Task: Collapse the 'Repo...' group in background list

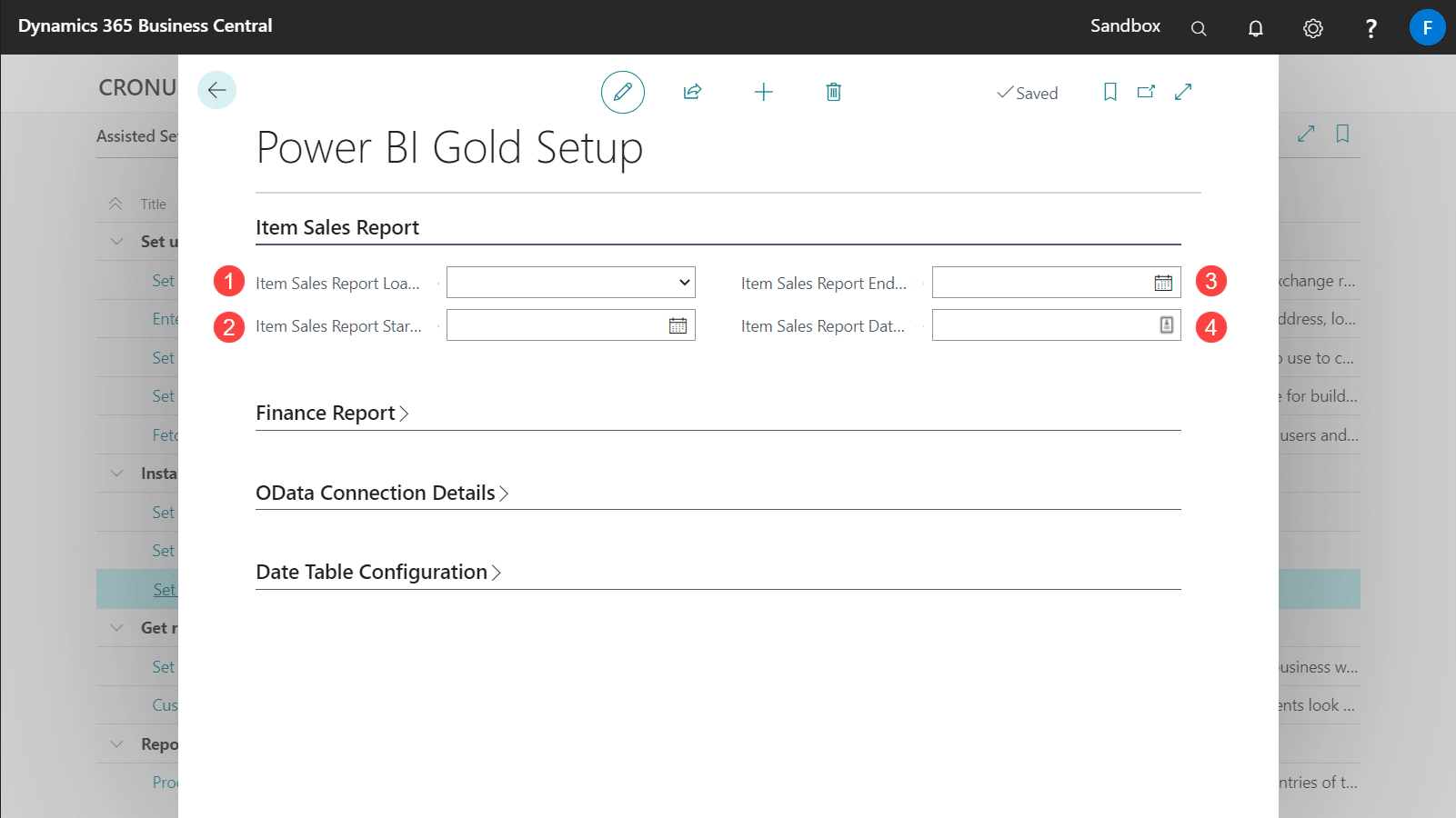Action: (x=116, y=744)
